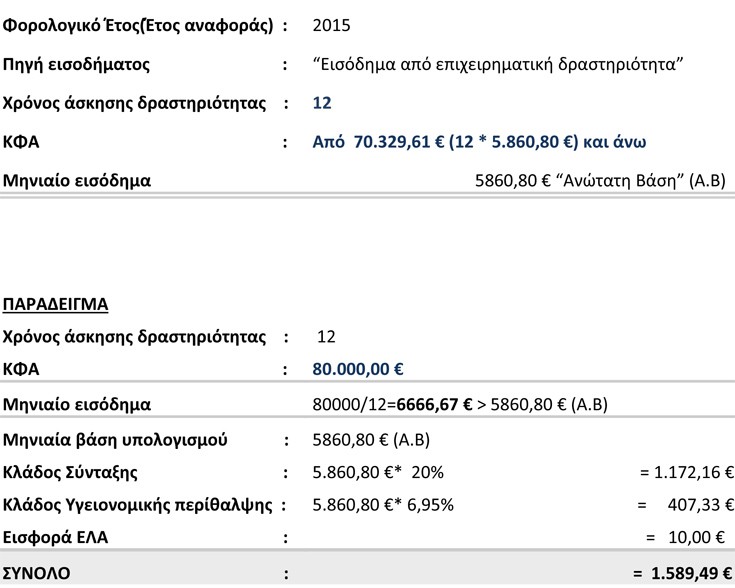Click the underlined ΠΑΡΑΔΕΙΓΜΑ heading
Viewport: 735px width, 588px height.
click(x=55, y=304)
